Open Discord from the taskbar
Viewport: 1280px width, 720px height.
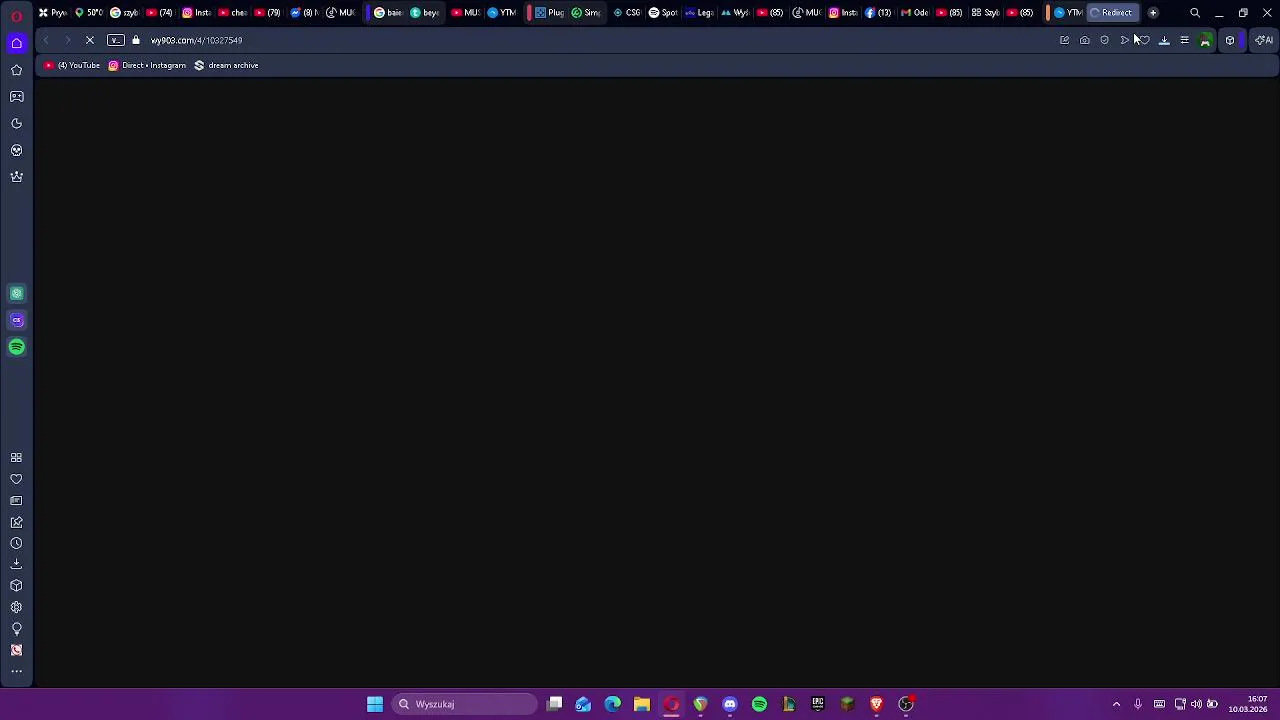[x=730, y=704]
